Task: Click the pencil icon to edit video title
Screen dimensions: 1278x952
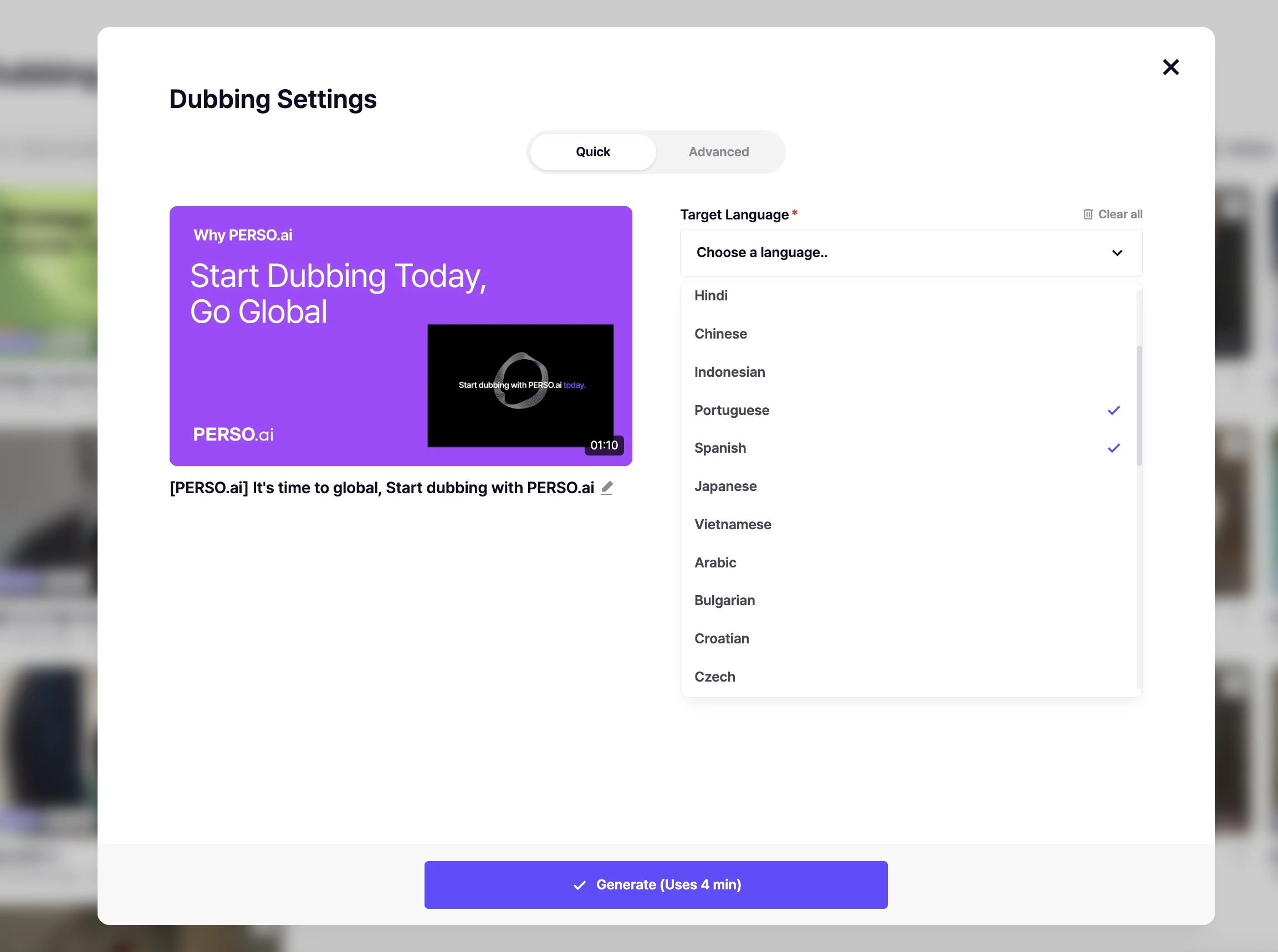Action: point(606,488)
